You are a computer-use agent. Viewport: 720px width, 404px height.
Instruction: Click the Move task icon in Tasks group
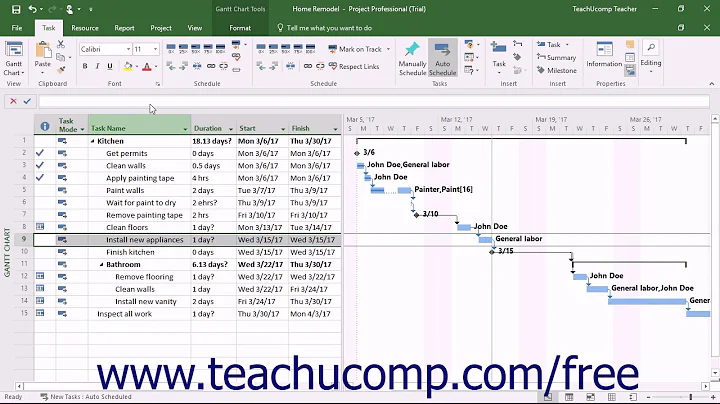tap(469, 57)
